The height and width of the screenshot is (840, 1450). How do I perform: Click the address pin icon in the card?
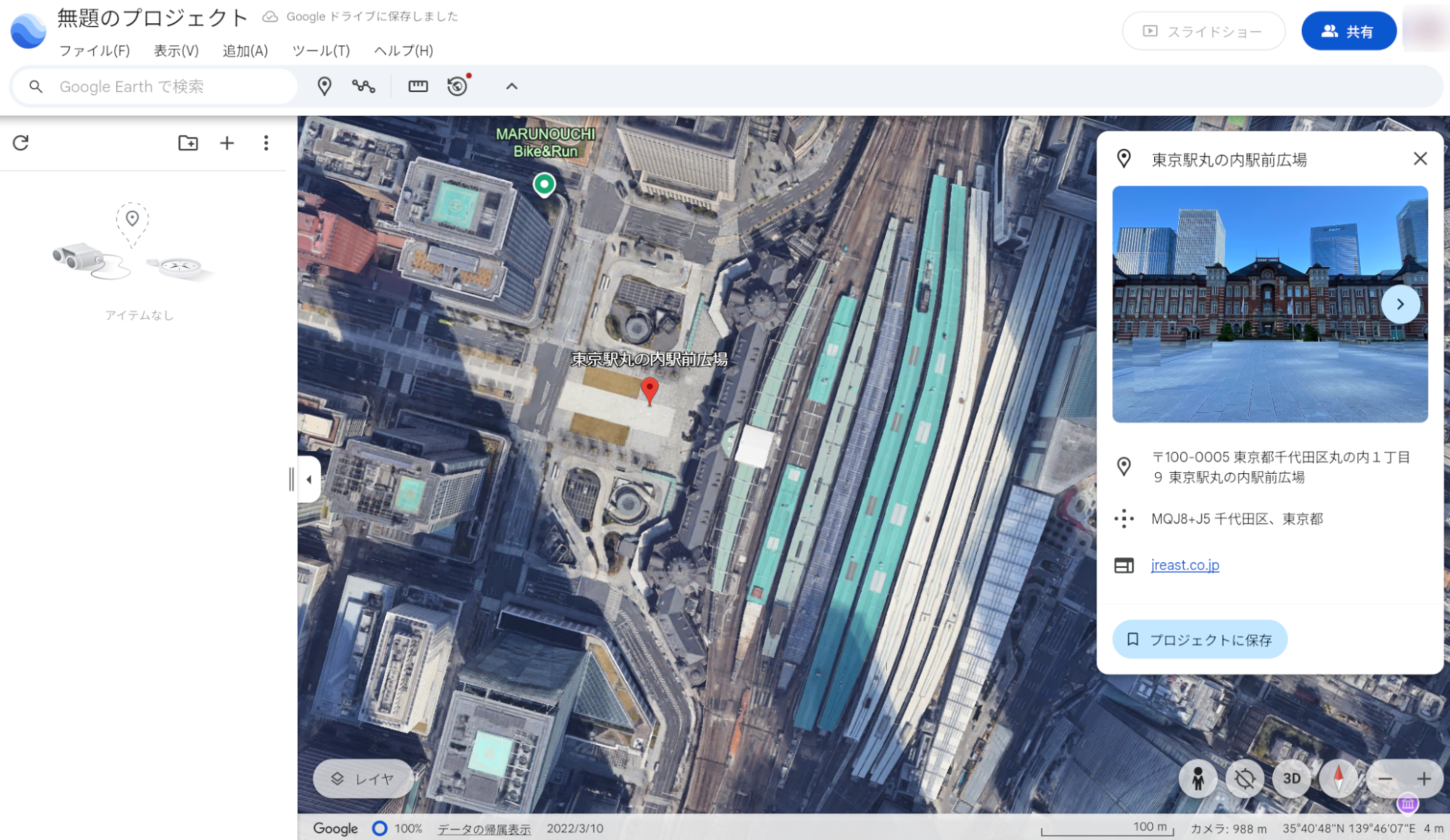point(1124,466)
